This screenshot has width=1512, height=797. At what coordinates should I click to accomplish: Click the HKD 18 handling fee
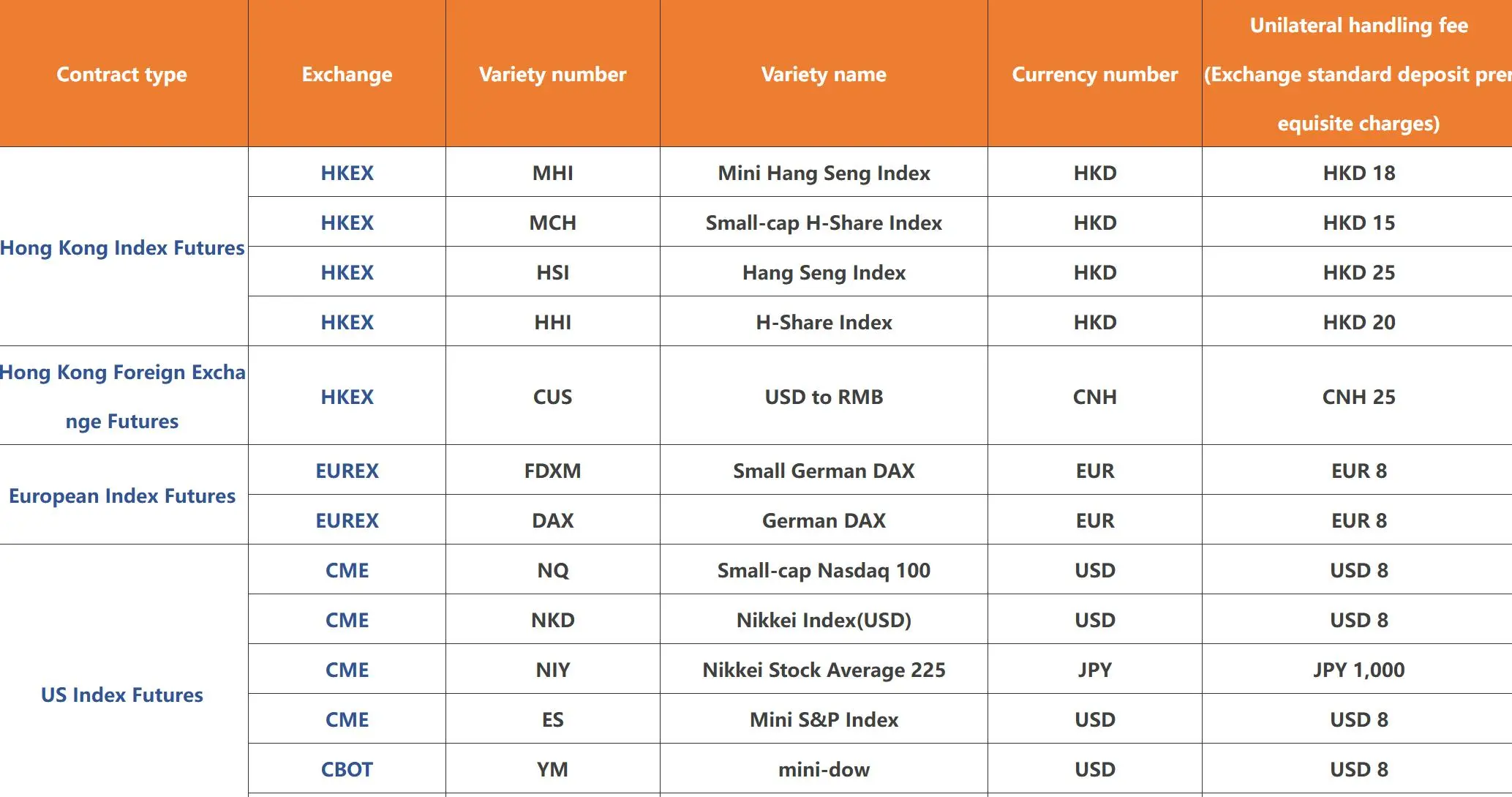[x=1359, y=173]
